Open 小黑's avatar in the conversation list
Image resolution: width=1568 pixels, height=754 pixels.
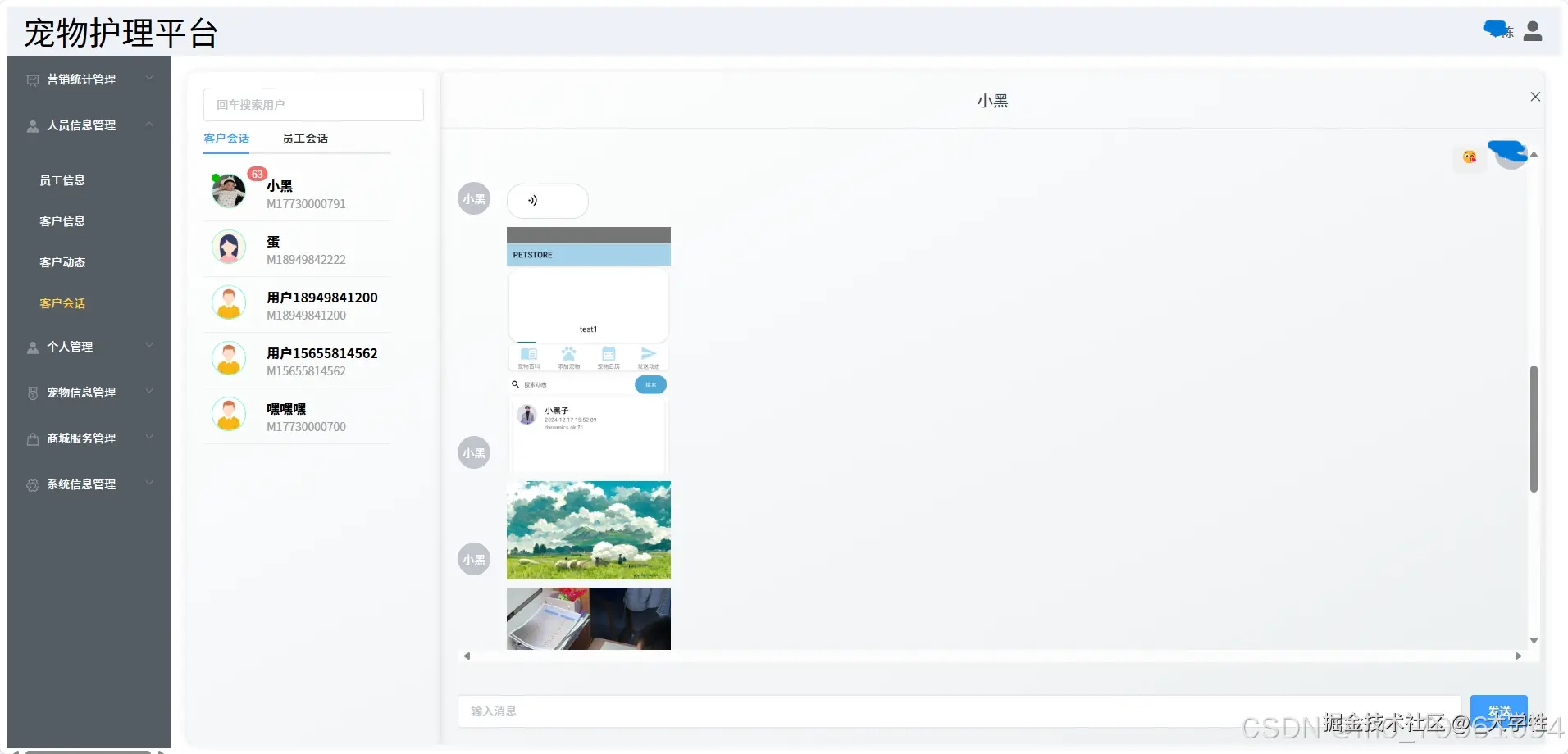point(229,191)
